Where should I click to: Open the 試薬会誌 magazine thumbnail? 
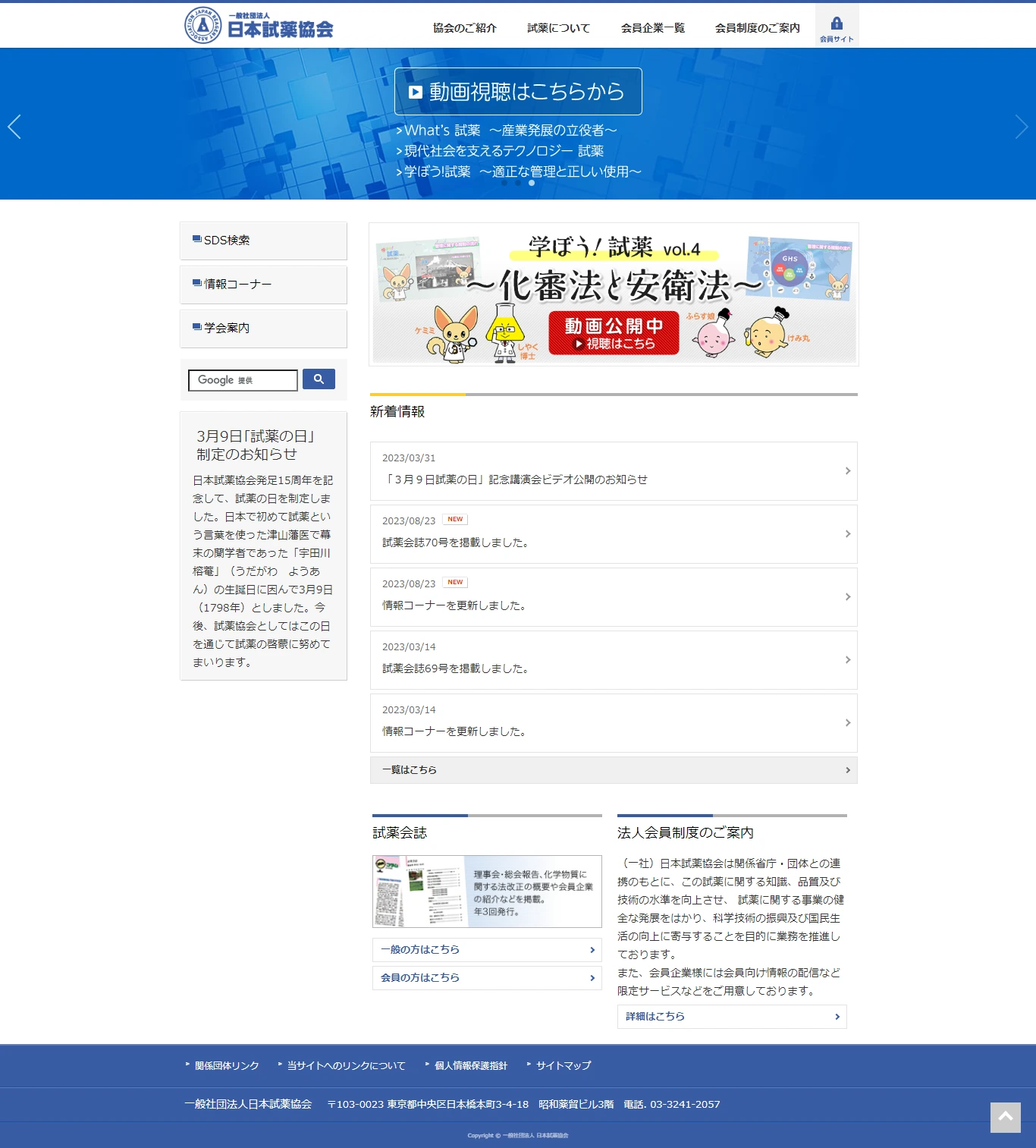point(487,892)
